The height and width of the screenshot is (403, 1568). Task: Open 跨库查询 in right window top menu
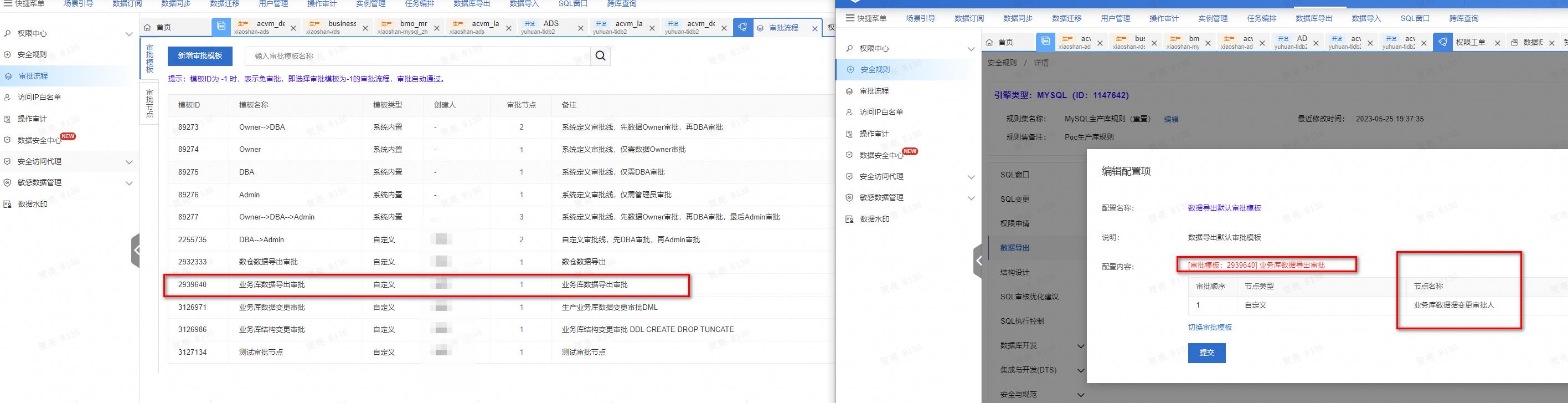[1463, 18]
